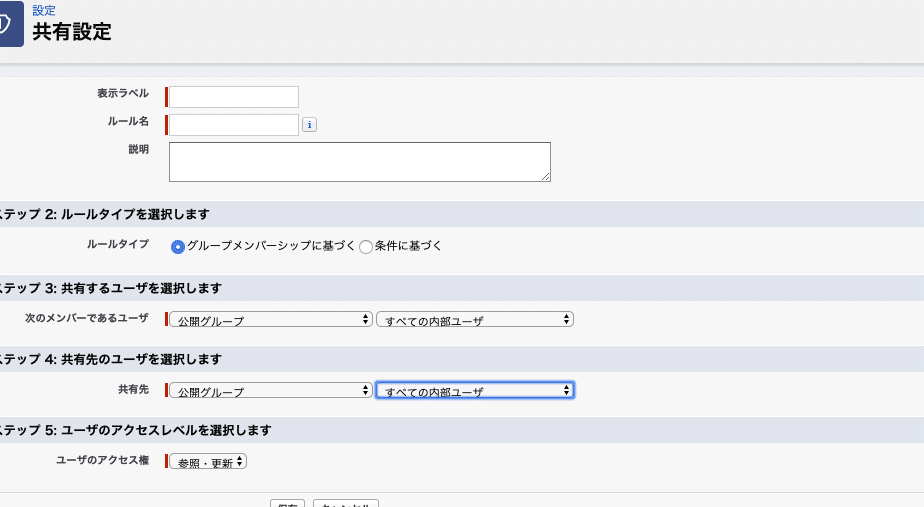Image resolution: width=924 pixels, height=507 pixels.
Task: Click the ステップ 4 共有先のユーザ section header
Action: tap(110, 359)
